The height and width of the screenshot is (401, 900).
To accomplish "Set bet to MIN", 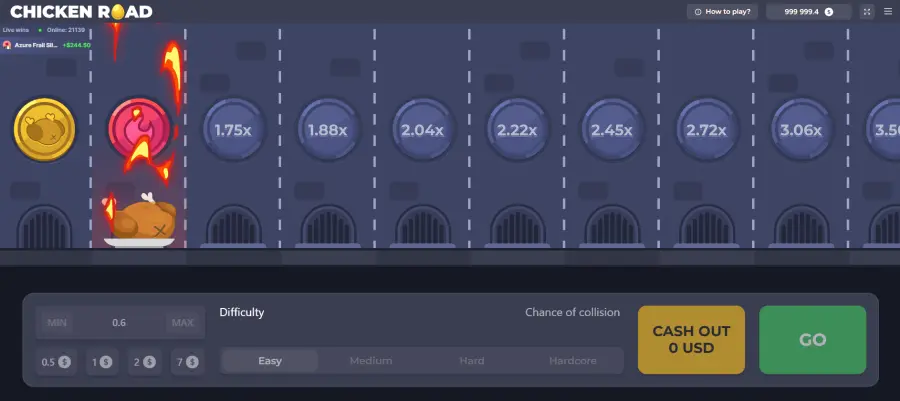I will tap(57, 322).
